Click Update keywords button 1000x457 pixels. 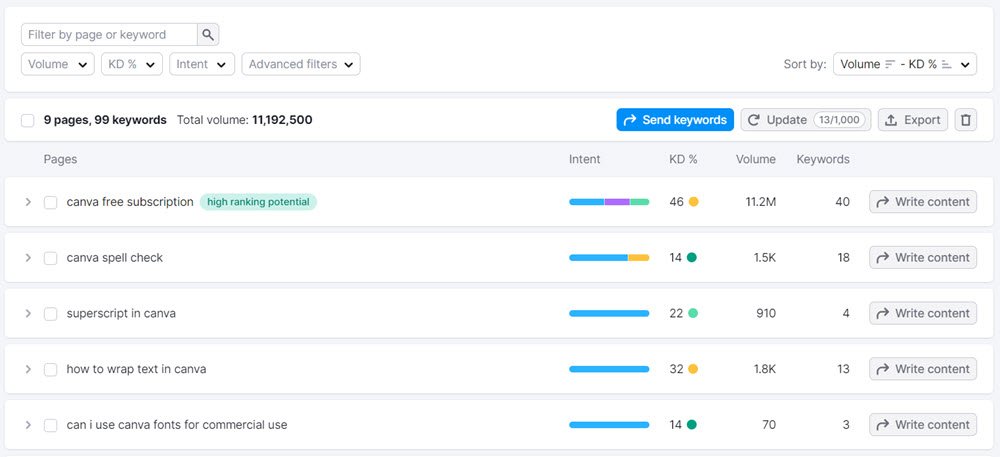805,120
